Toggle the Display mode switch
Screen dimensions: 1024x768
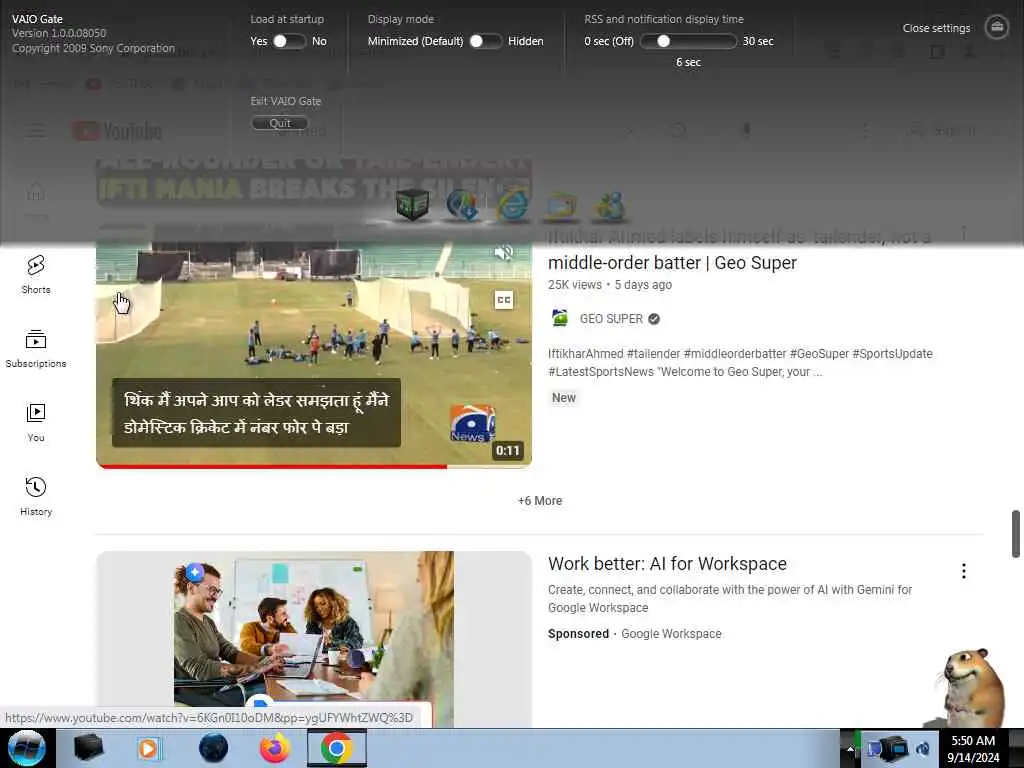pyautogui.click(x=486, y=41)
